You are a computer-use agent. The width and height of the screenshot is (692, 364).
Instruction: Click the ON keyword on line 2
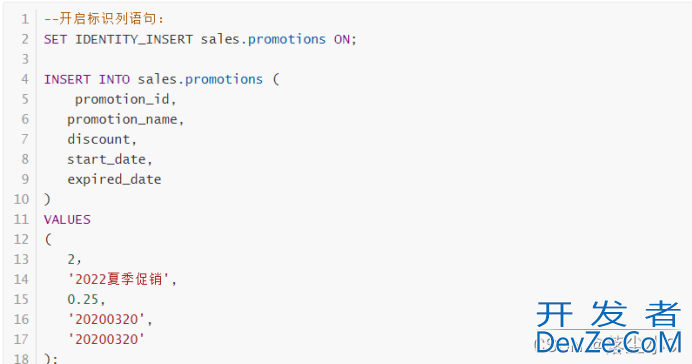342,39
